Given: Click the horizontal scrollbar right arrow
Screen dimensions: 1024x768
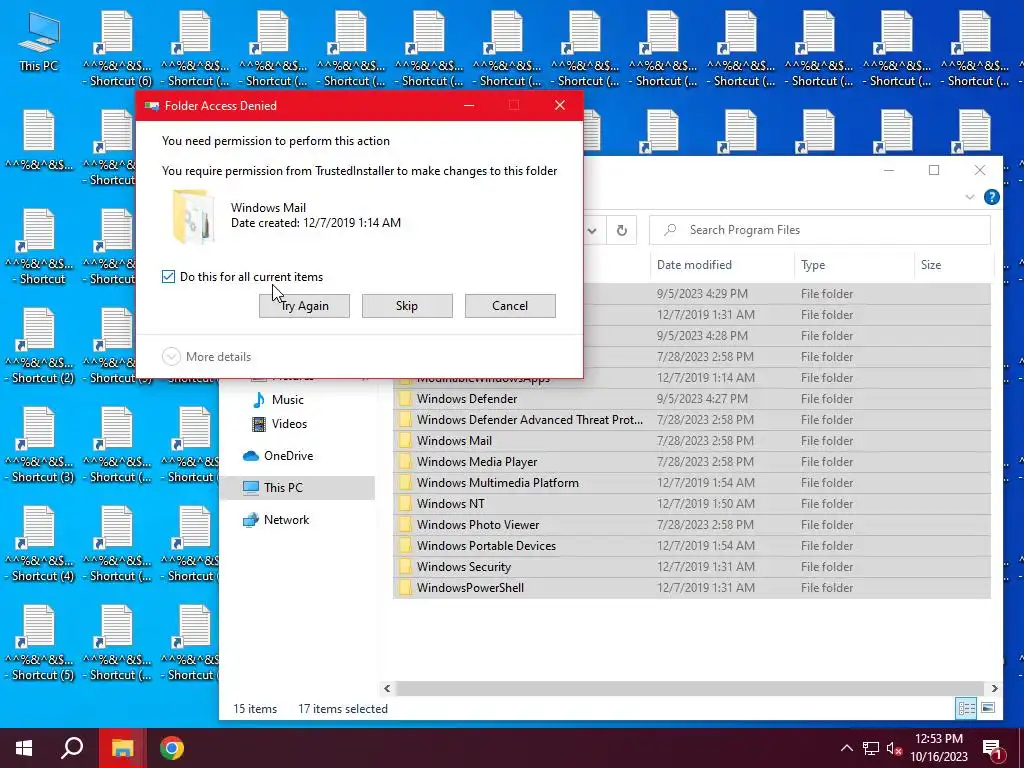Looking at the screenshot, I should click(994, 688).
